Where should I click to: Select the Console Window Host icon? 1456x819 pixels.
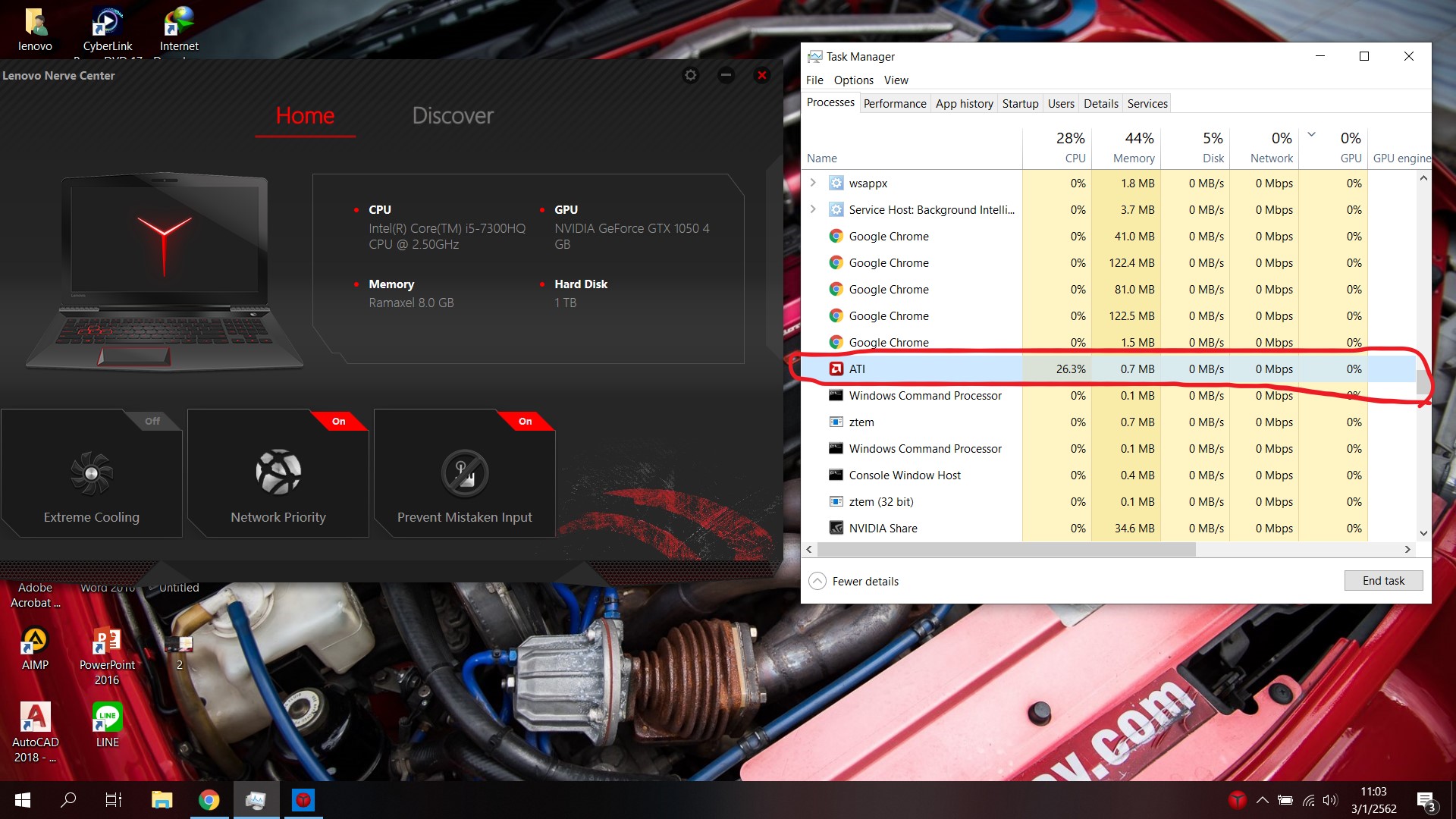tap(836, 475)
